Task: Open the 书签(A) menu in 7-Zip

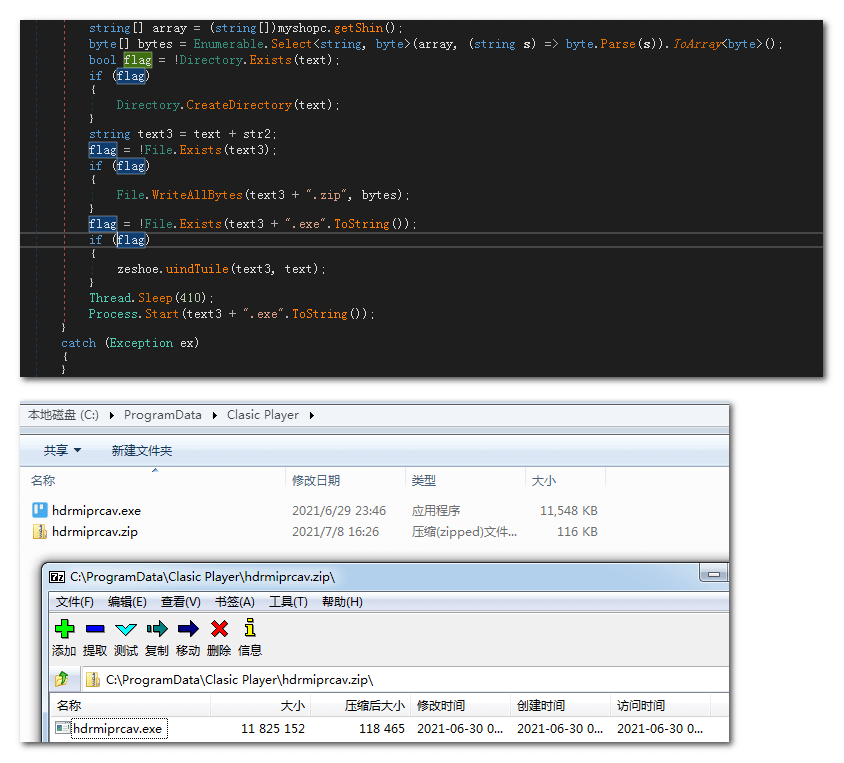Action: point(235,602)
